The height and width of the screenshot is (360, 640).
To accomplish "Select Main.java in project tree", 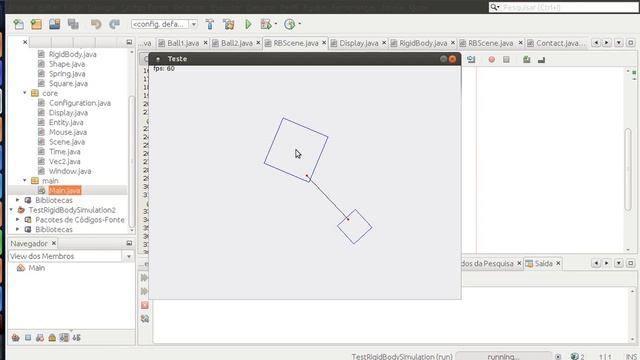I will (64, 190).
